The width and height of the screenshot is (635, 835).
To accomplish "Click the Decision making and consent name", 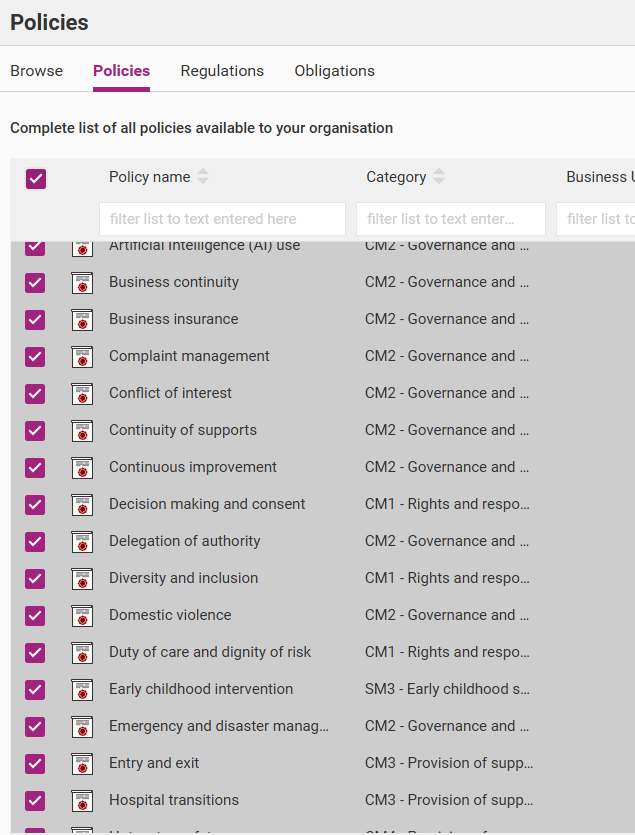I will coord(207,504).
